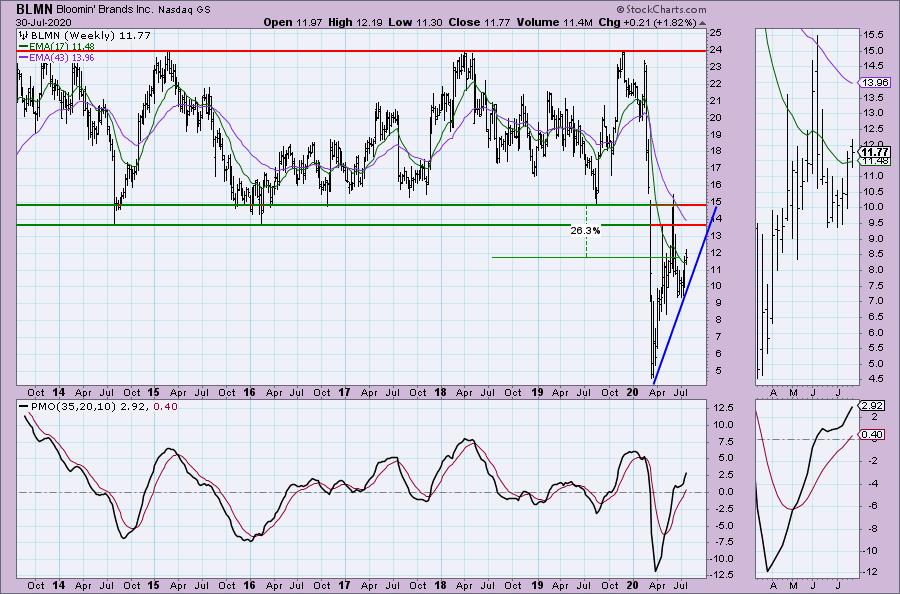
Task: Click the -7.5 label on PMO axis
Action: click(x=722, y=542)
